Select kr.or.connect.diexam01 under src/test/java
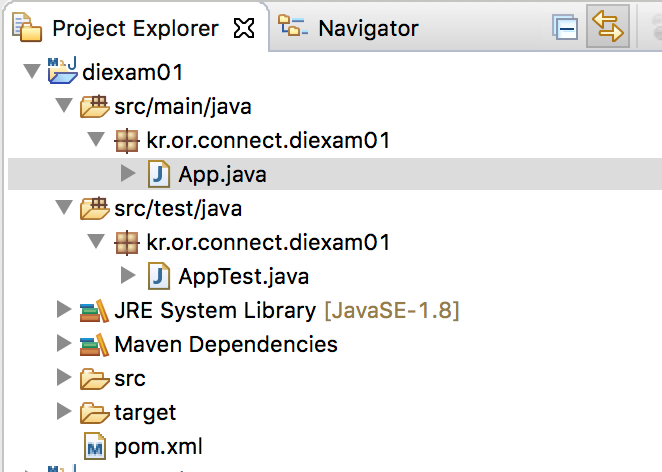Image resolution: width=662 pixels, height=472 pixels. click(268, 242)
